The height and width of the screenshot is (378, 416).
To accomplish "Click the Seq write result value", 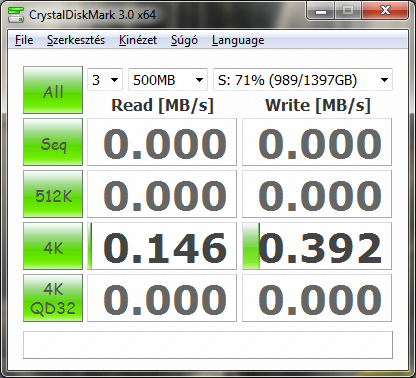I will click(x=317, y=142).
